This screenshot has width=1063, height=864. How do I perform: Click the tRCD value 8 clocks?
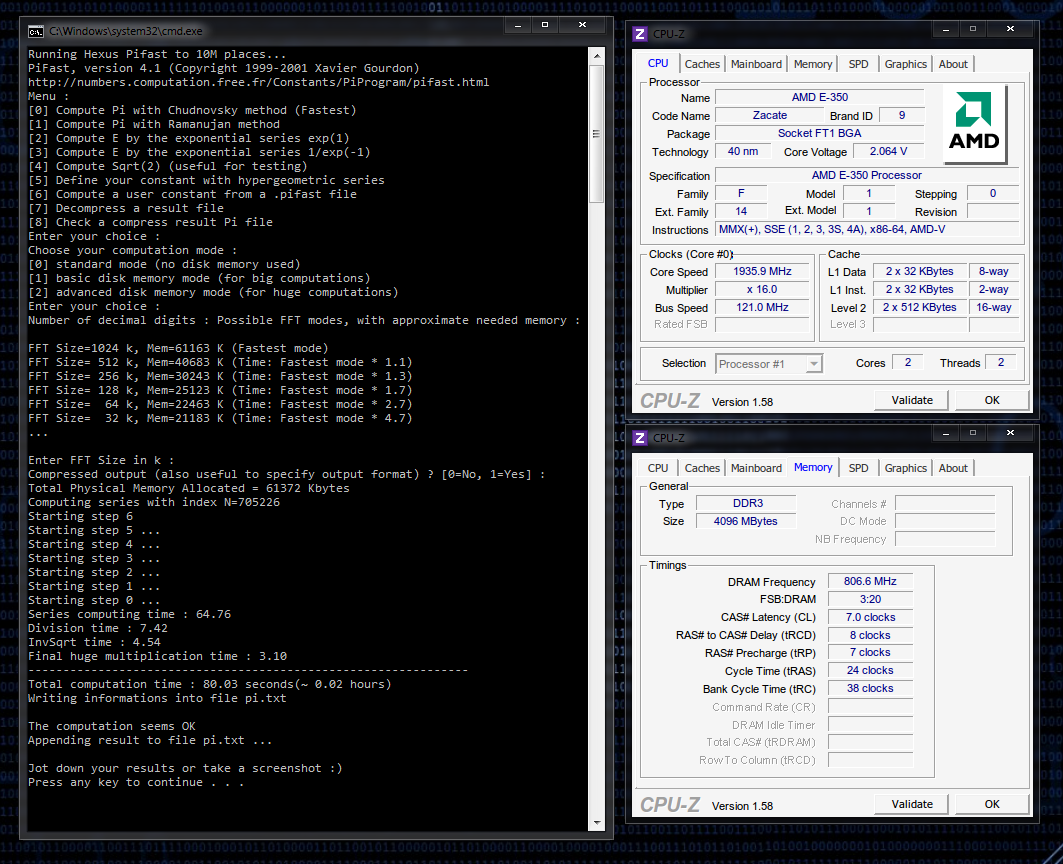pos(870,635)
